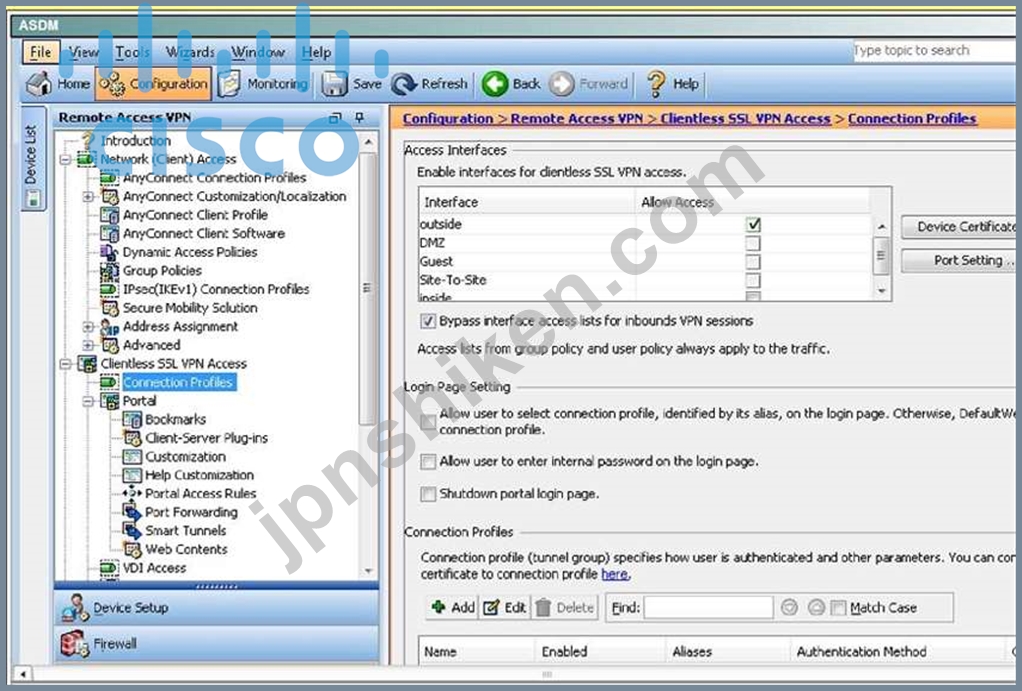This screenshot has width=1022, height=691.
Task: Restore the Remote Access VPN panel window icon
Action: pos(335,118)
